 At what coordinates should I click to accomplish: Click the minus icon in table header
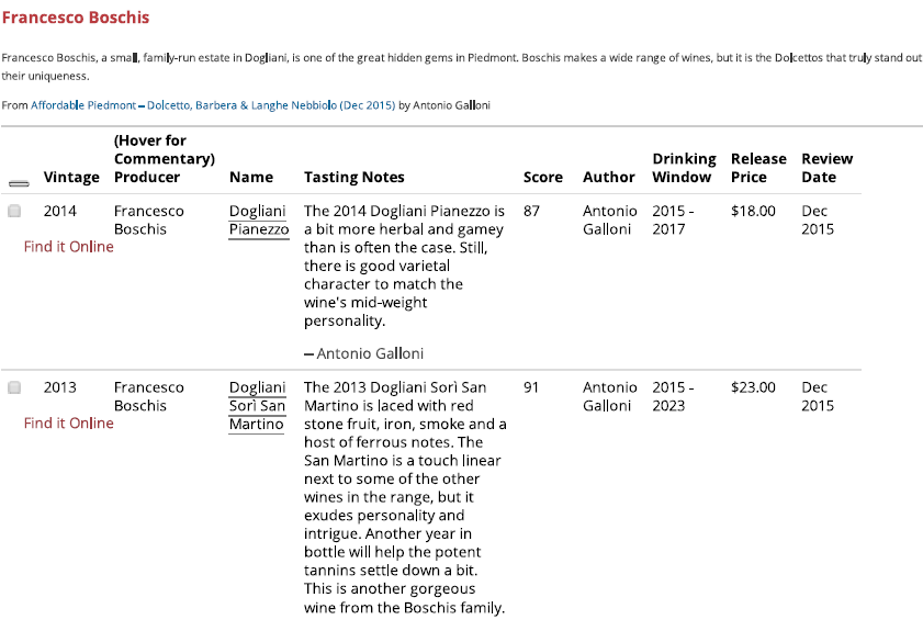click(17, 183)
